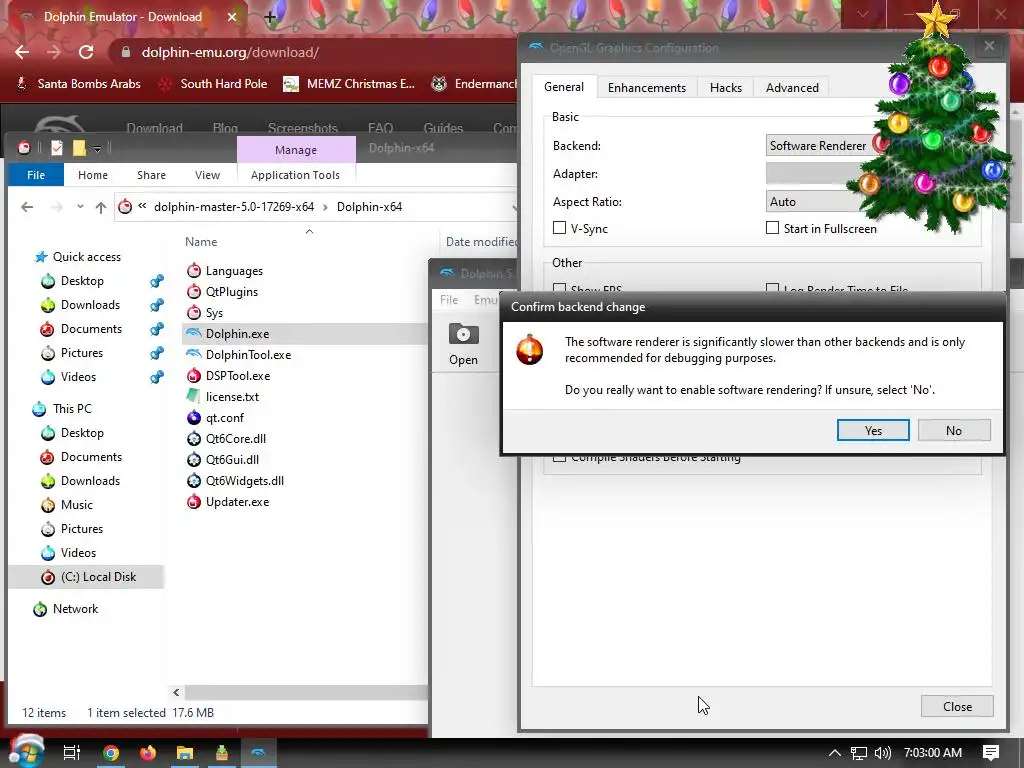Open Santa Bombs Arabs bookmark

pos(78,84)
